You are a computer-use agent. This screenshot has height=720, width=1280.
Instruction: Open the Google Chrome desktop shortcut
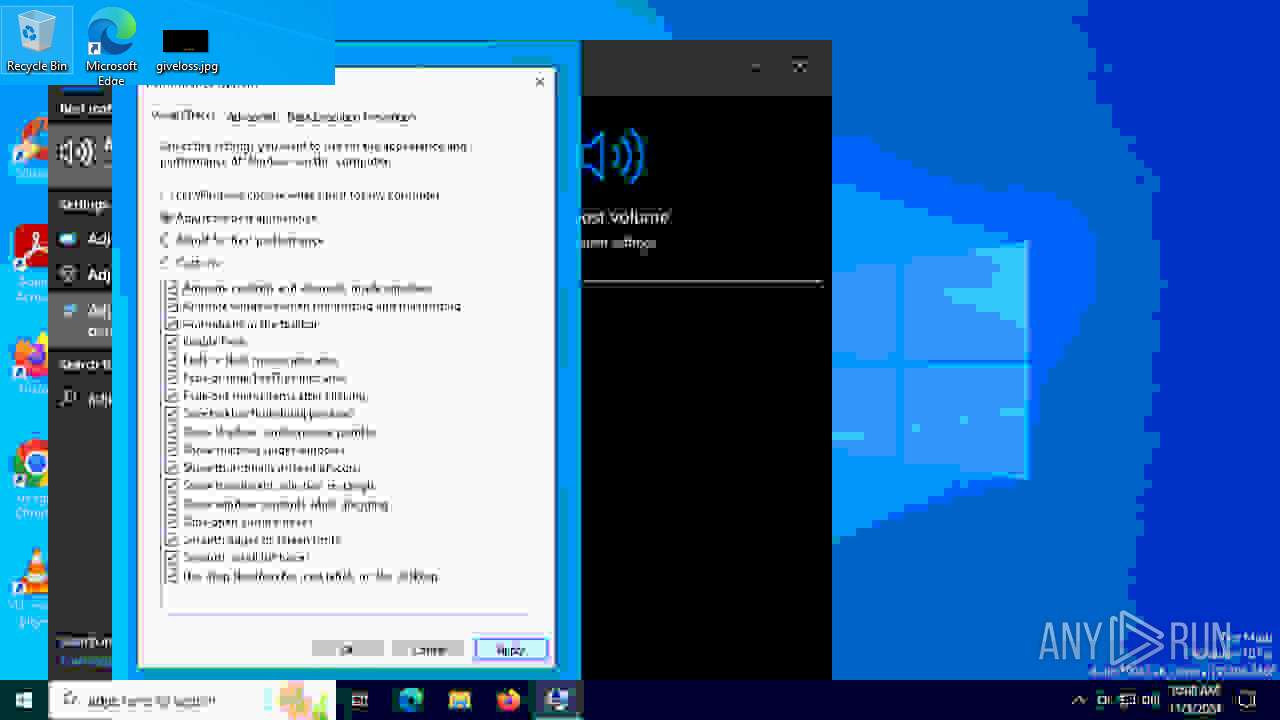(31, 478)
